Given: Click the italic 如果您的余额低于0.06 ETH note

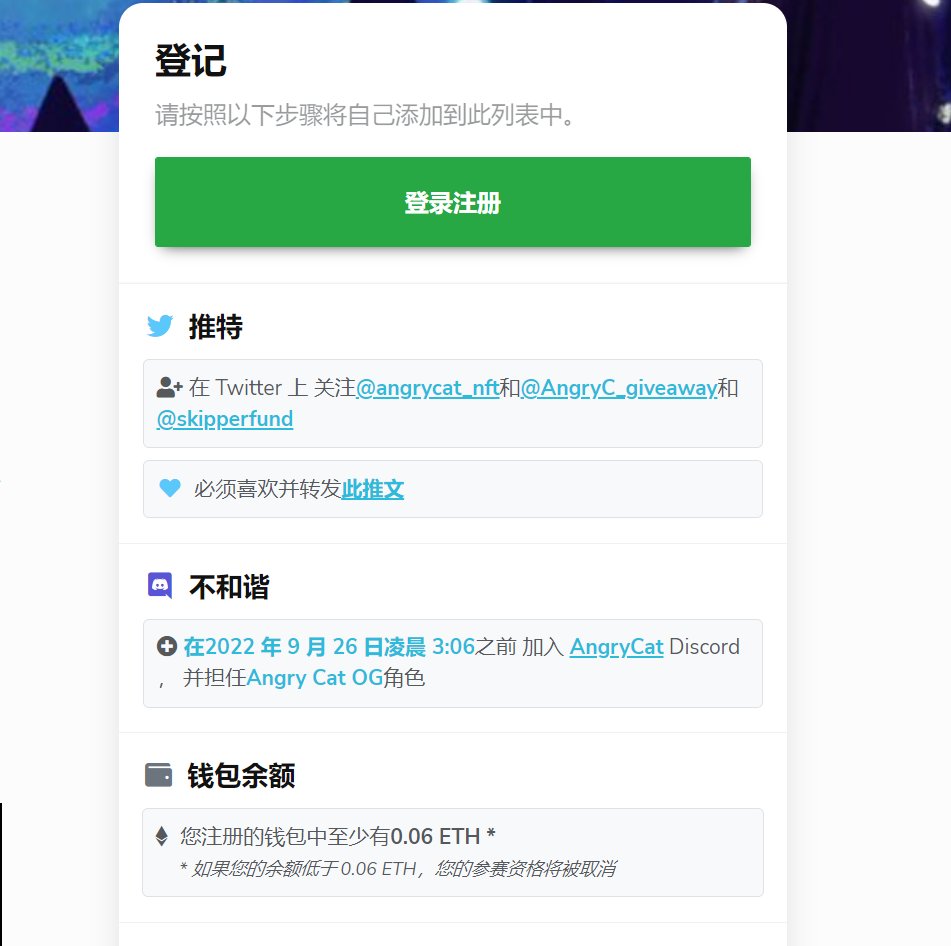Looking at the screenshot, I should click(398, 869).
